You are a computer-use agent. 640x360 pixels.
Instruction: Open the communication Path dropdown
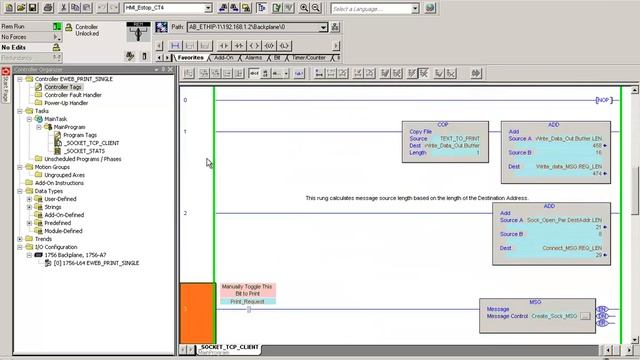click(x=323, y=27)
